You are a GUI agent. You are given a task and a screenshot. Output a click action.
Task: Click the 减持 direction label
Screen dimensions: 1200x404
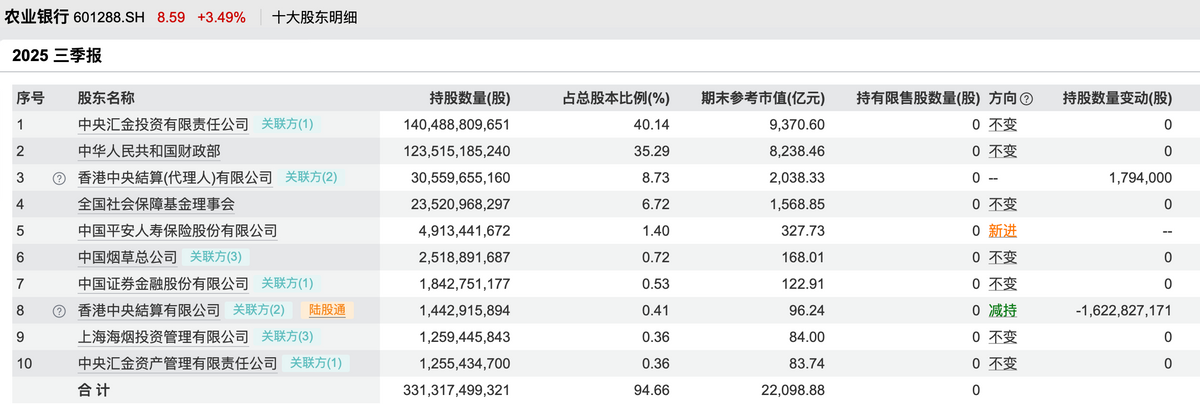(x=1003, y=311)
